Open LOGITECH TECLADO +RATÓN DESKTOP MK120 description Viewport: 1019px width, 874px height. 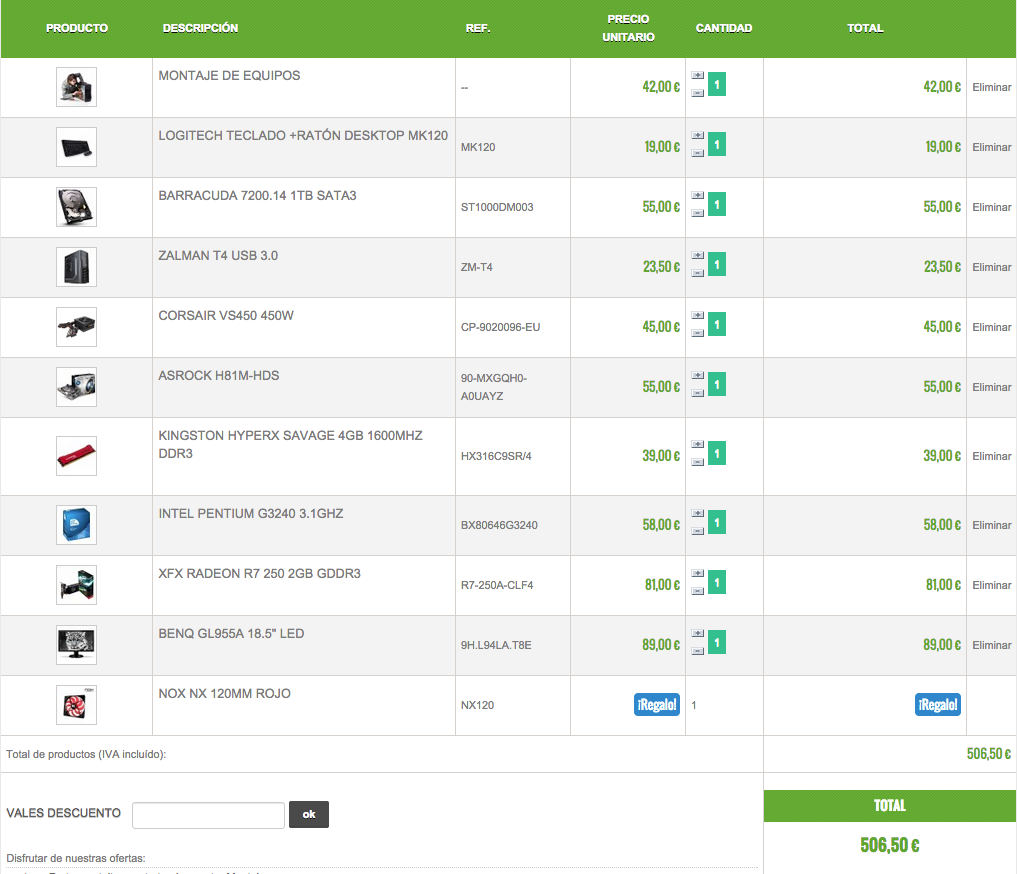tap(303, 136)
